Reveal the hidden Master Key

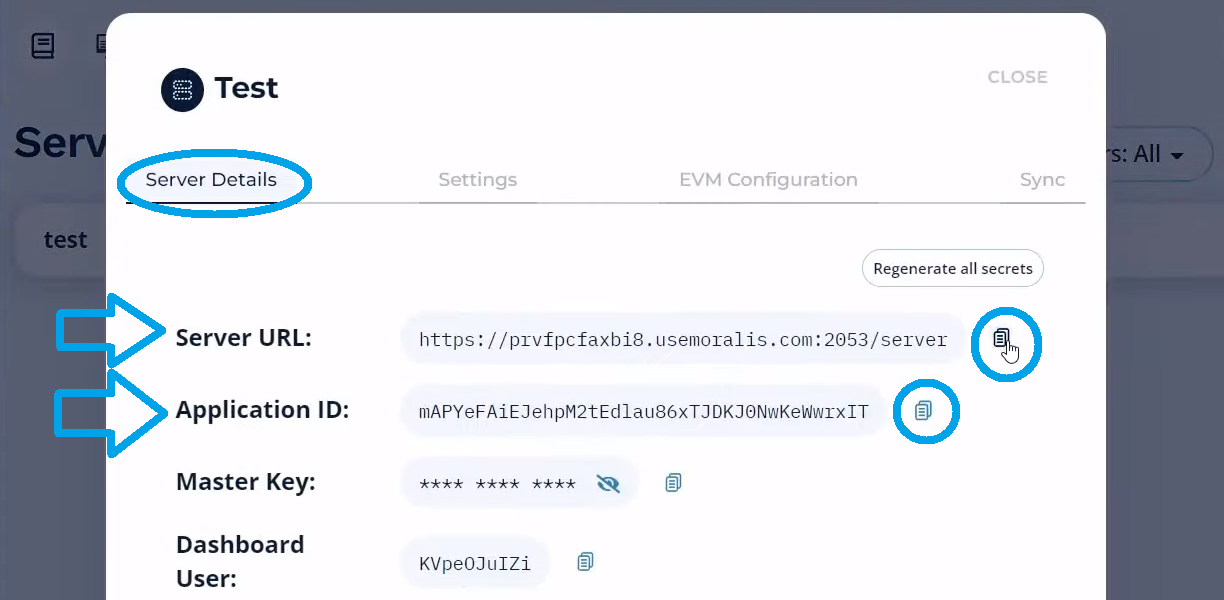[x=608, y=484]
